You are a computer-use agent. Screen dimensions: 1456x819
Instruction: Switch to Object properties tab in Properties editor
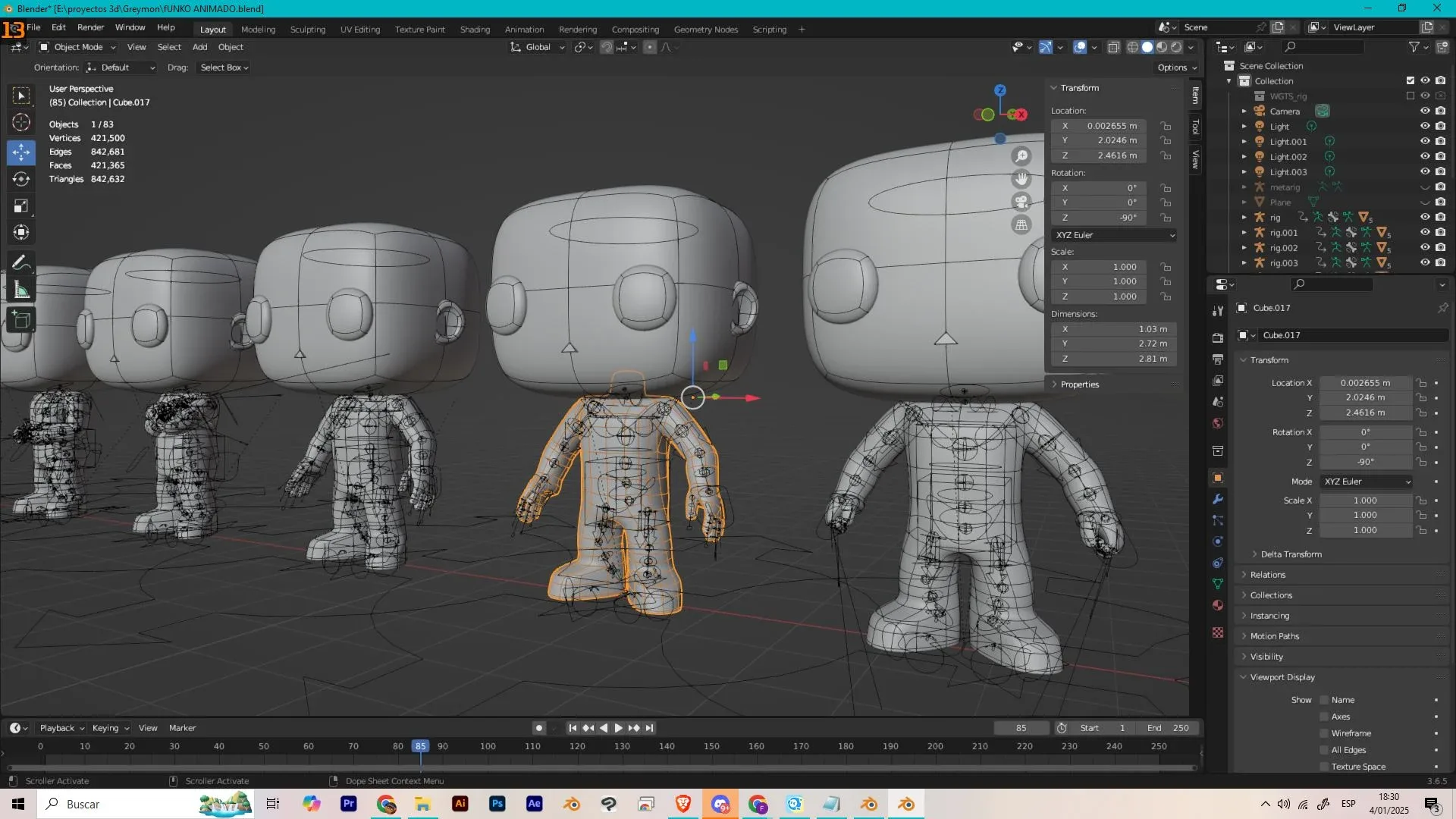(x=1217, y=478)
